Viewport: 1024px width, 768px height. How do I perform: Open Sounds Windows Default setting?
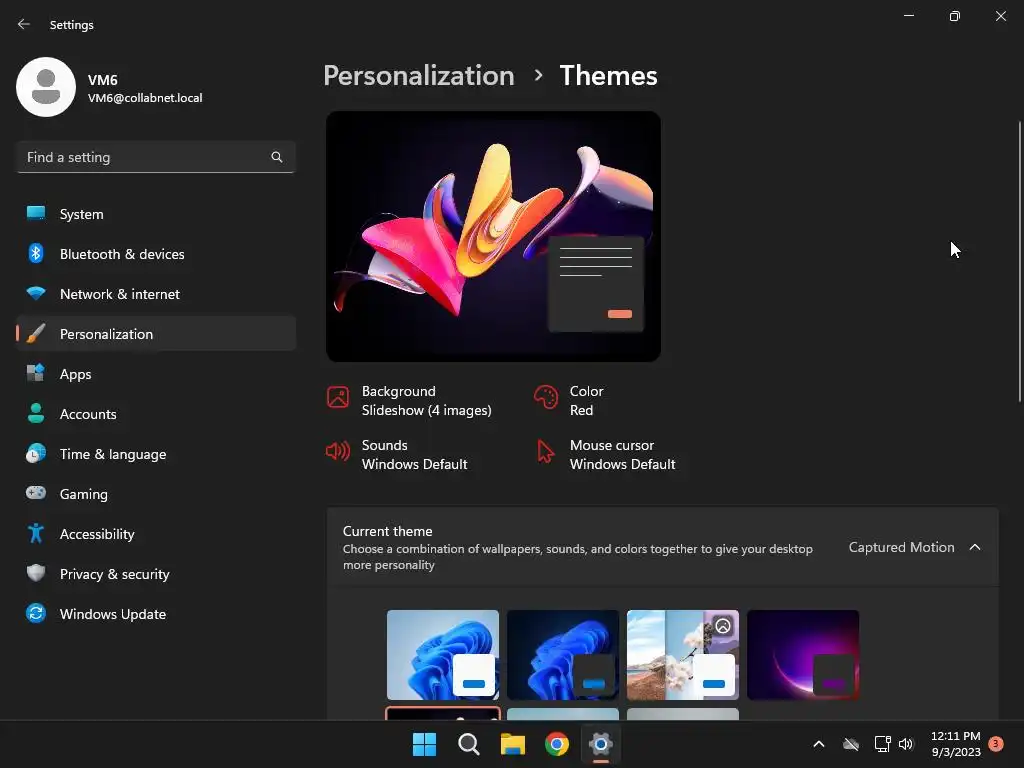click(x=397, y=455)
